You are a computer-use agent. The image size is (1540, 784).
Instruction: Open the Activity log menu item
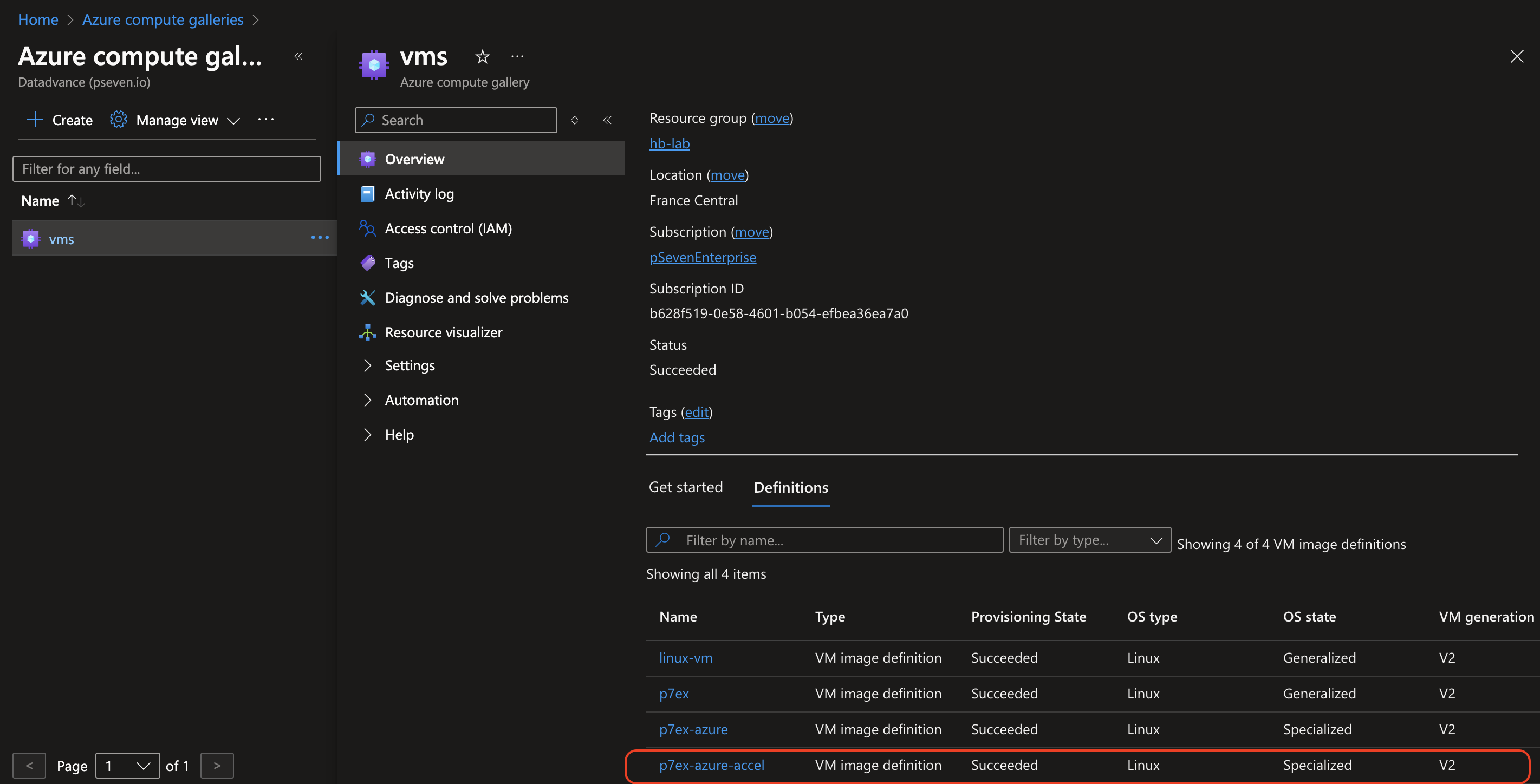[x=419, y=194]
